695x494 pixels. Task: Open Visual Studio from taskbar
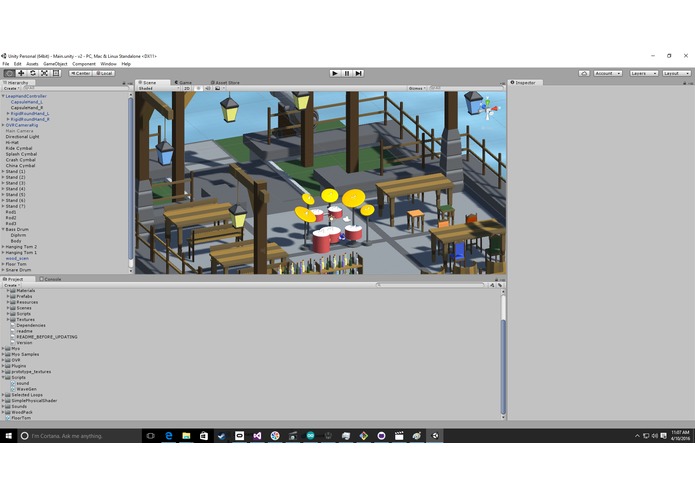(x=257, y=436)
